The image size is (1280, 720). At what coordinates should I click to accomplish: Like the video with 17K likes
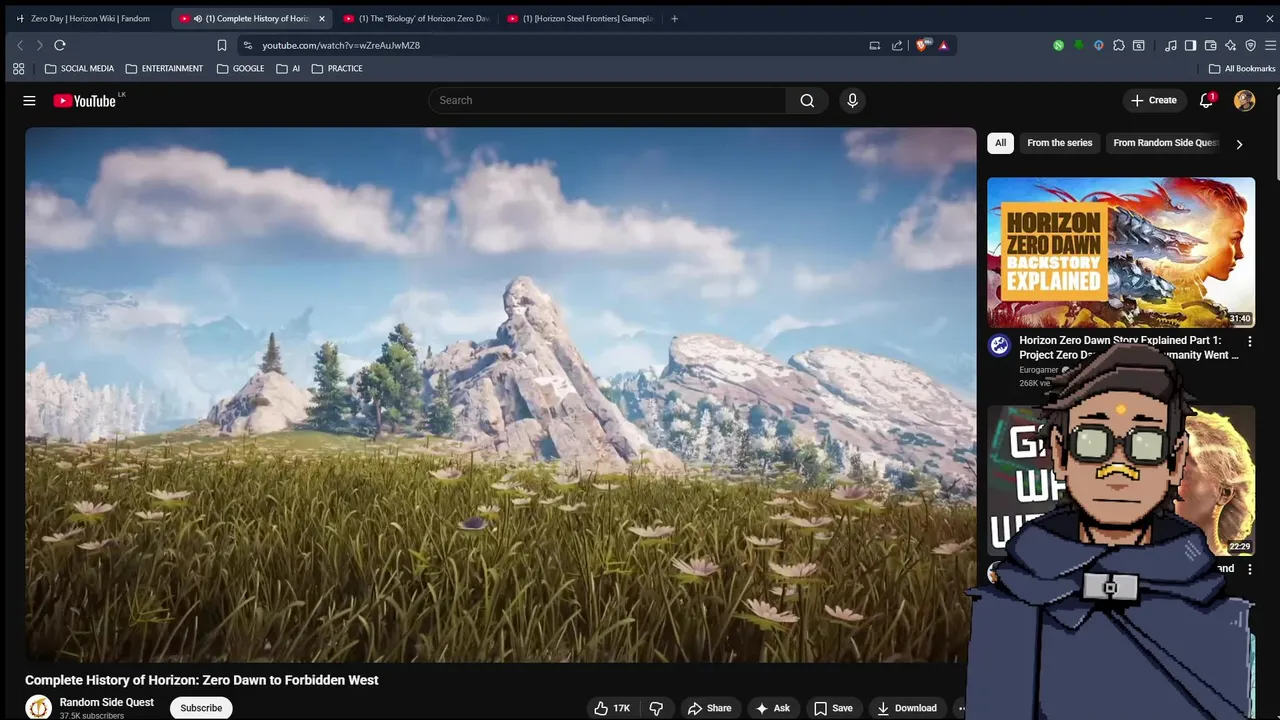tap(612, 708)
